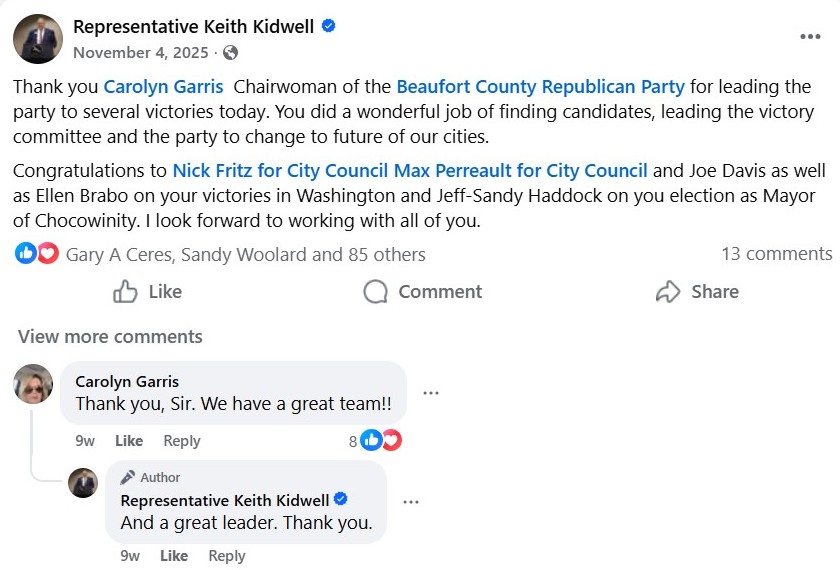Reply to Carolyn Garris's comment
The width and height of the screenshot is (840, 570).
pos(182,441)
